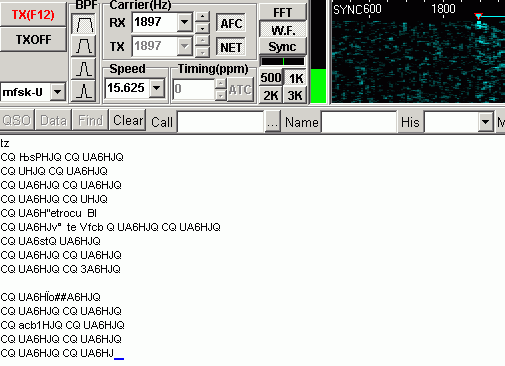Screen dimensions: 505x366
Task: Open the RX carrier frequency dropdown
Action: [x=184, y=22]
